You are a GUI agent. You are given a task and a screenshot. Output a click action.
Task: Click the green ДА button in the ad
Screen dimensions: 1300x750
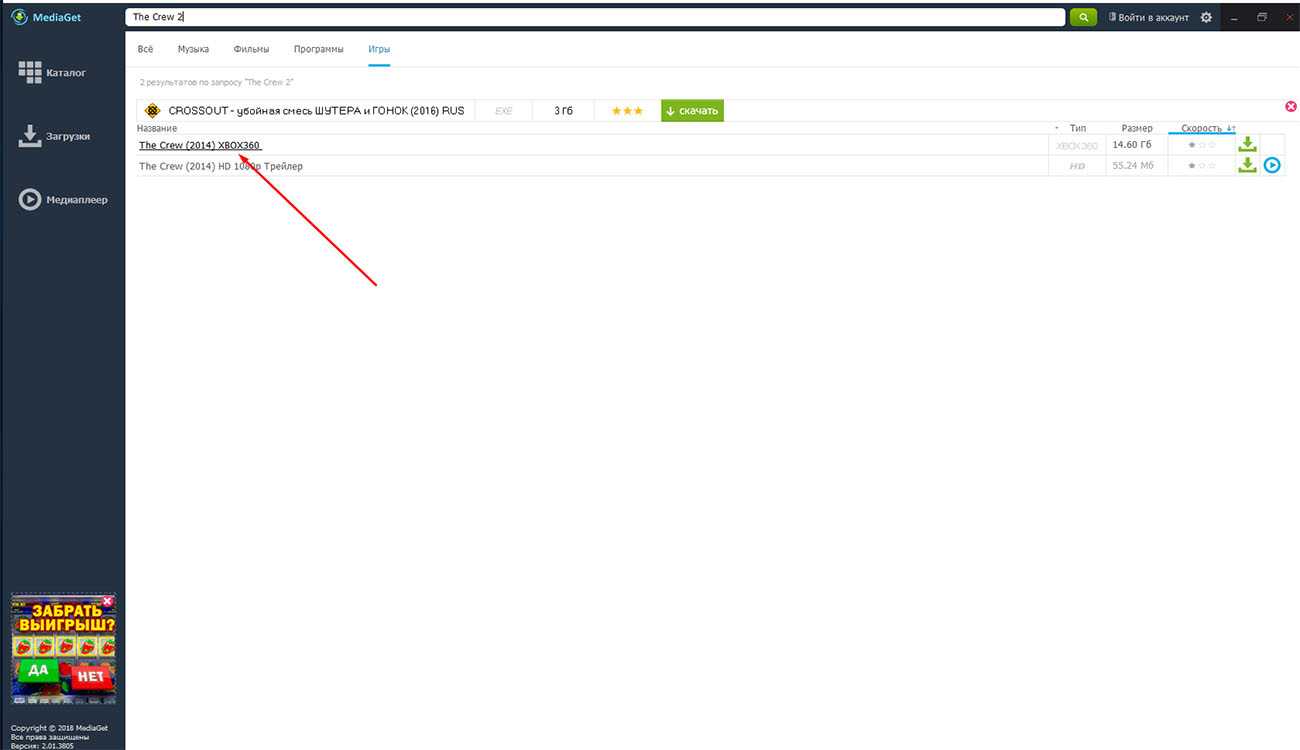click(38, 671)
